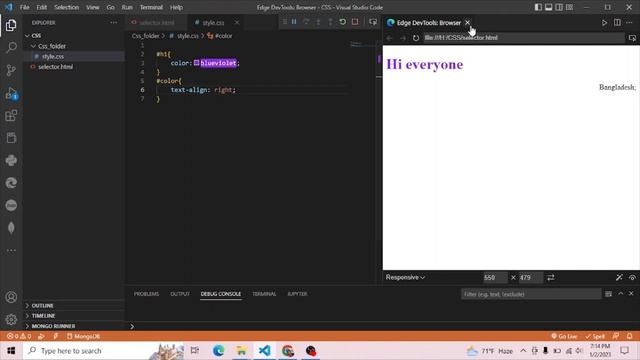Image resolution: width=640 pixels, height=360 pixels.
Task: Toggle the inspect screencast icon by URL bar
Action: (632, 38)
